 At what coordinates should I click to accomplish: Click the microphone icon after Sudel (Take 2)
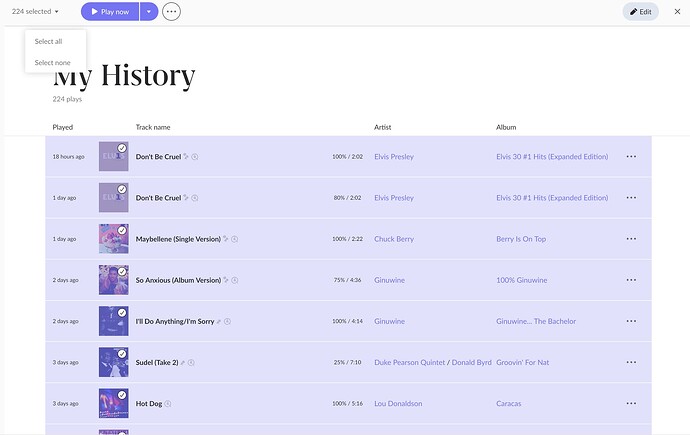pyautogui.click(x=183, y=363)
